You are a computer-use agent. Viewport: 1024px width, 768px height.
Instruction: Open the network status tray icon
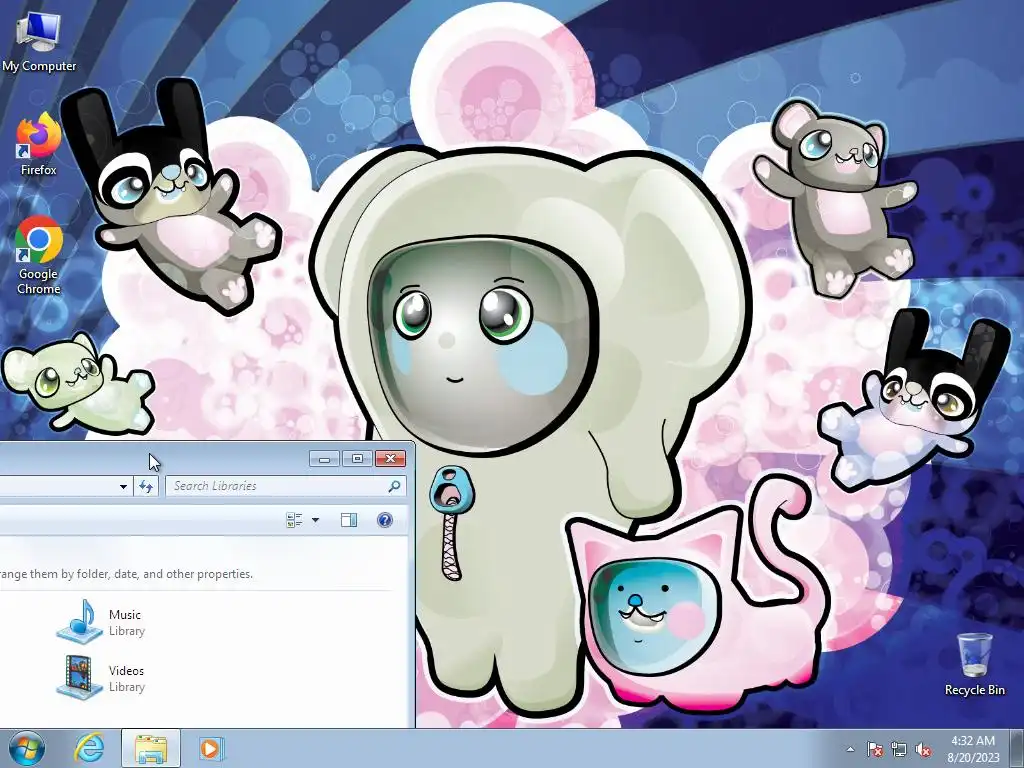click(x=899, y=749)
